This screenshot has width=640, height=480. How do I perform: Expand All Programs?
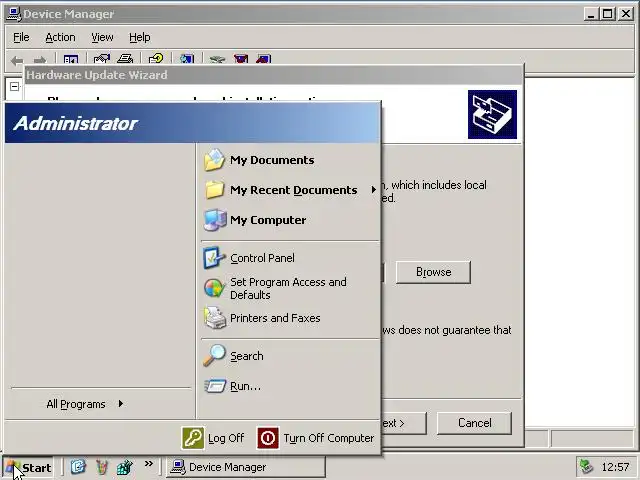click(x=84, y=404)
